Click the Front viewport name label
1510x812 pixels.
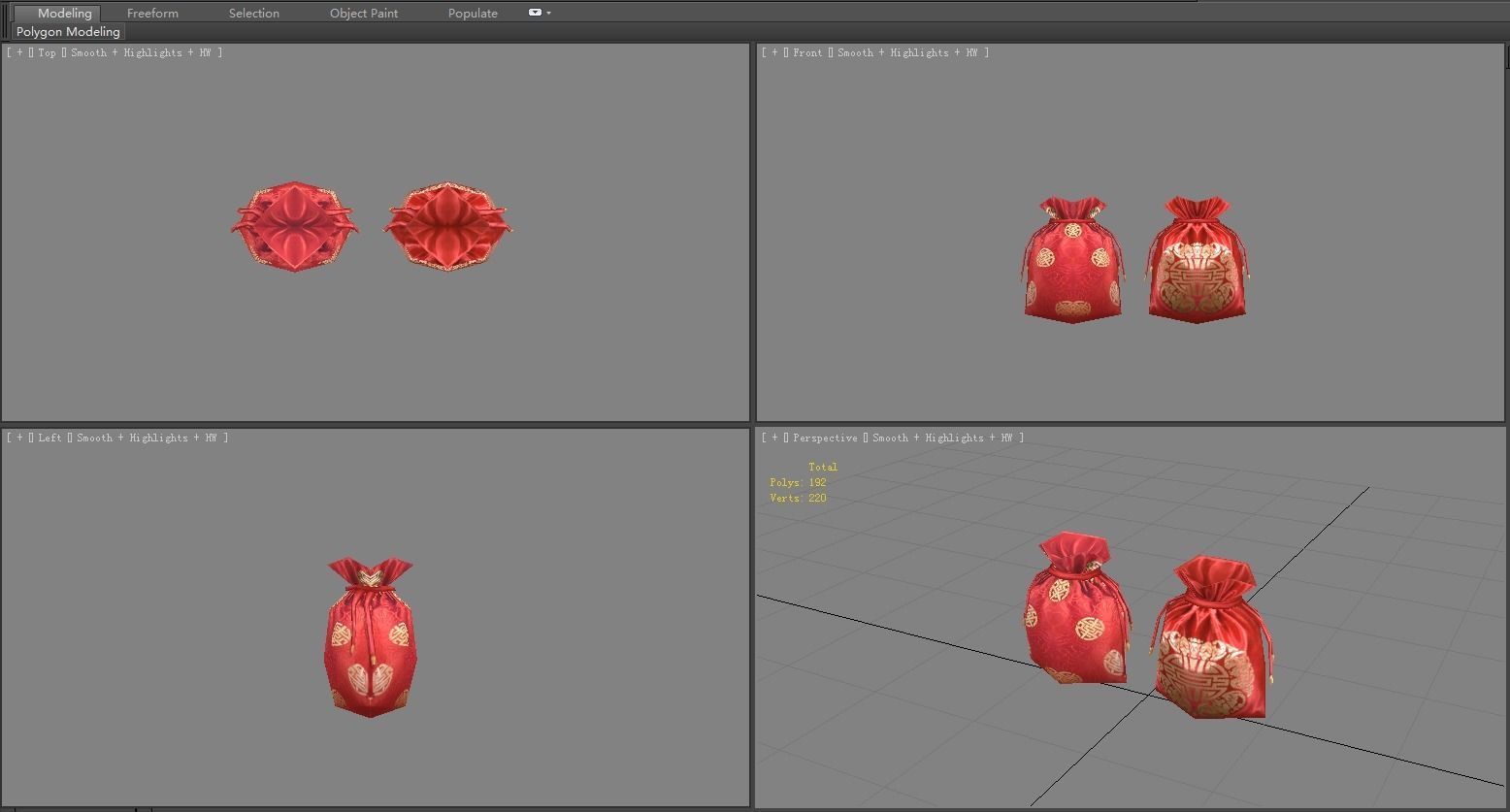pyautogui.click(x=807, y=52)
